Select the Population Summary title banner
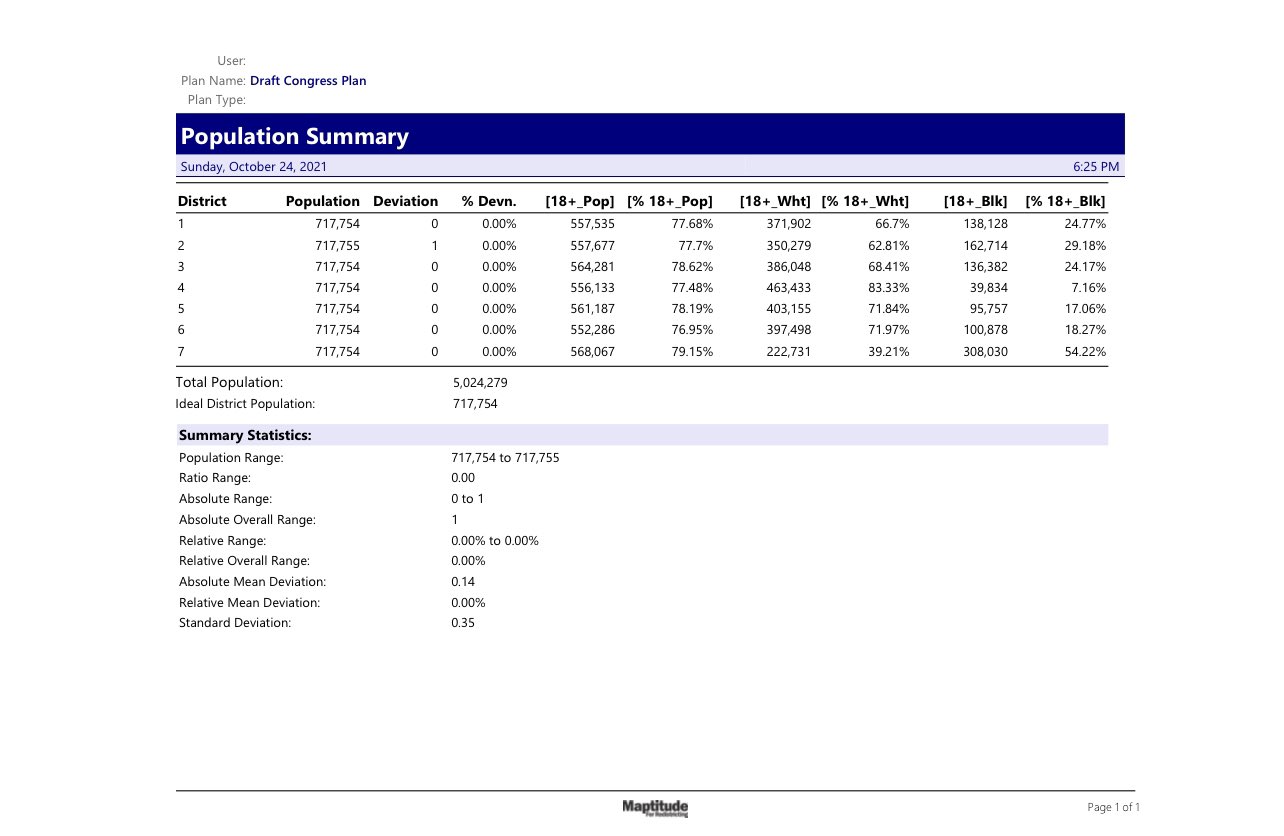The image size is (1284, 836). (x=650, y=134)
